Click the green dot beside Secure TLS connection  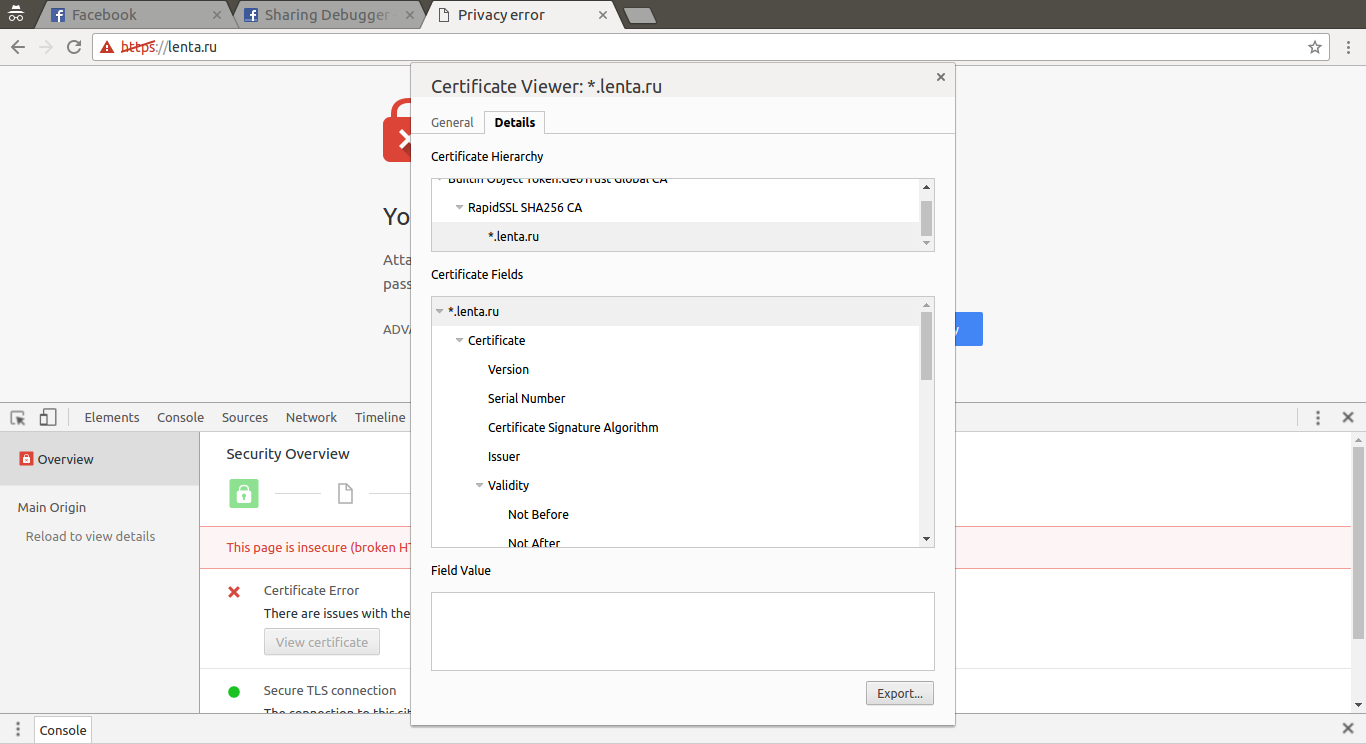(234, 691)
